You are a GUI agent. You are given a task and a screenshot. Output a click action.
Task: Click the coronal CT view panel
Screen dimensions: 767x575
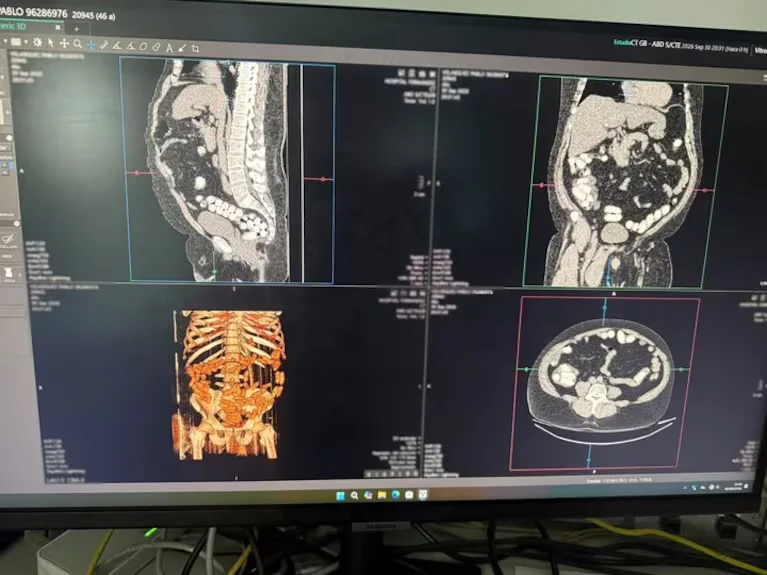click(626, 182)
